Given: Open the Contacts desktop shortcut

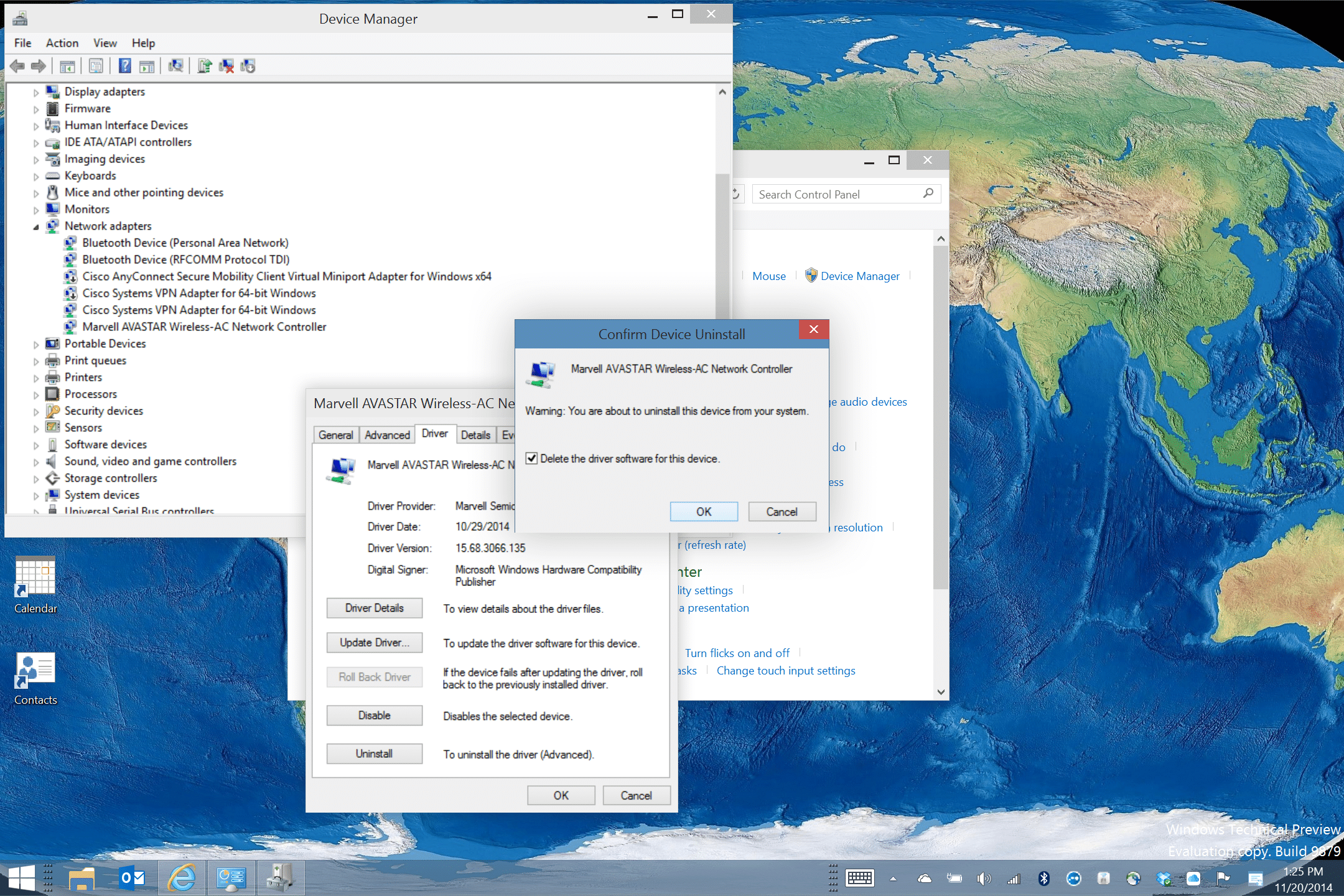Looking at the screenshot, I should coord(35,678).
